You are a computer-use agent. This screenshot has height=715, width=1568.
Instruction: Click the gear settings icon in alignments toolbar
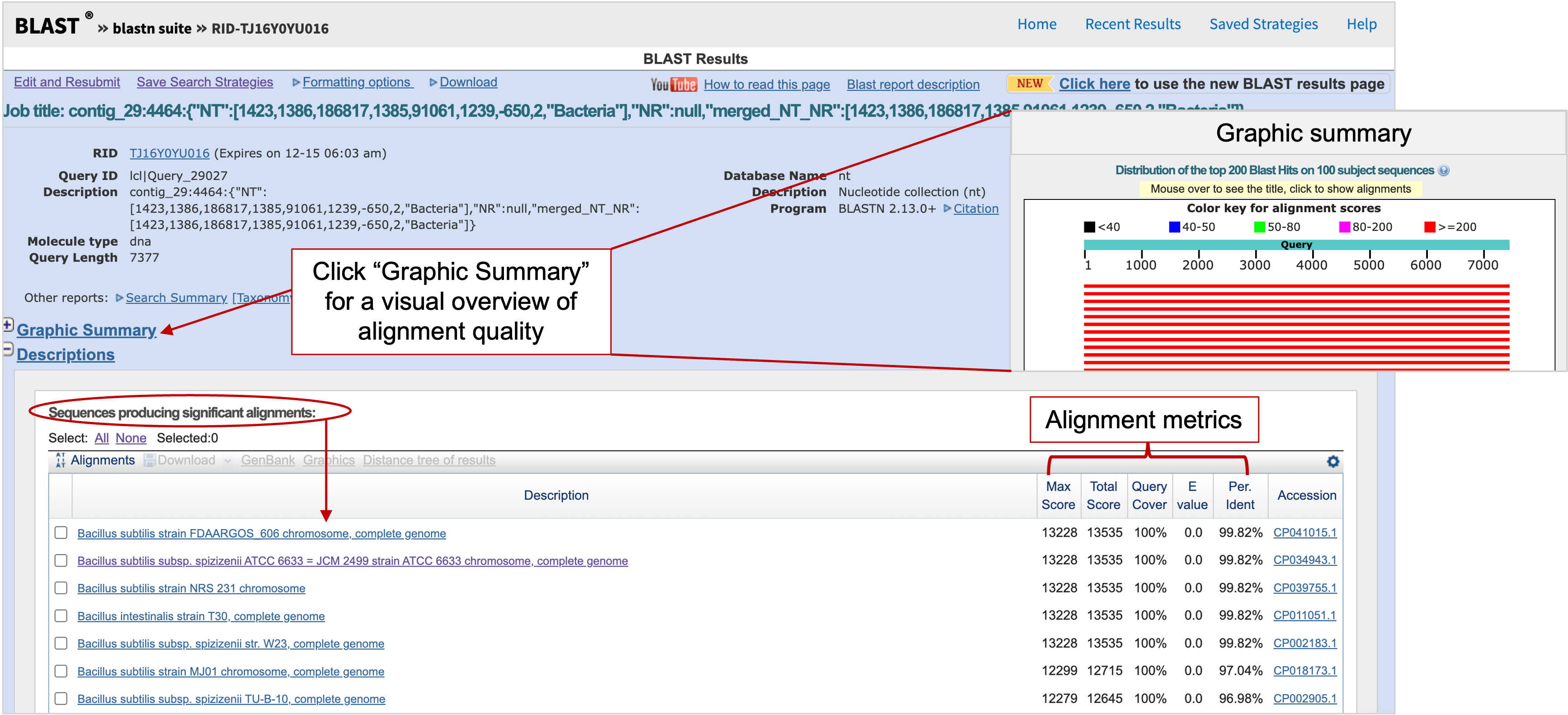click(x=1333, y=462)
